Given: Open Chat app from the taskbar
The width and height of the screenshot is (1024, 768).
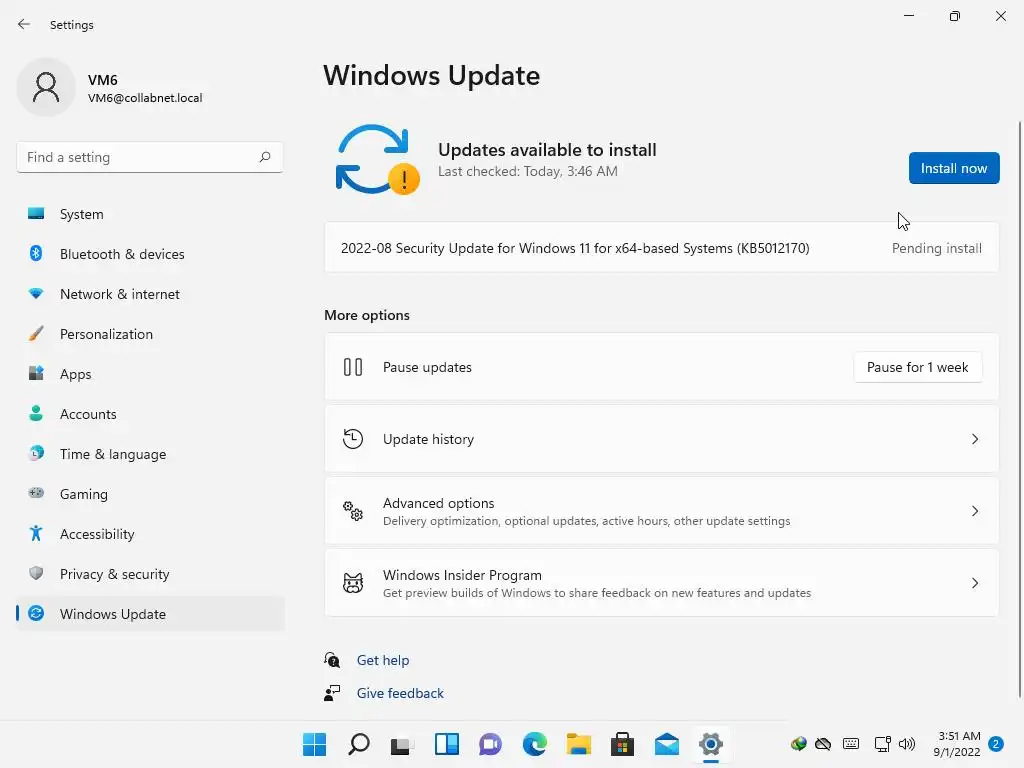Looking at the screenshot, I should click(x=490, y=744).
